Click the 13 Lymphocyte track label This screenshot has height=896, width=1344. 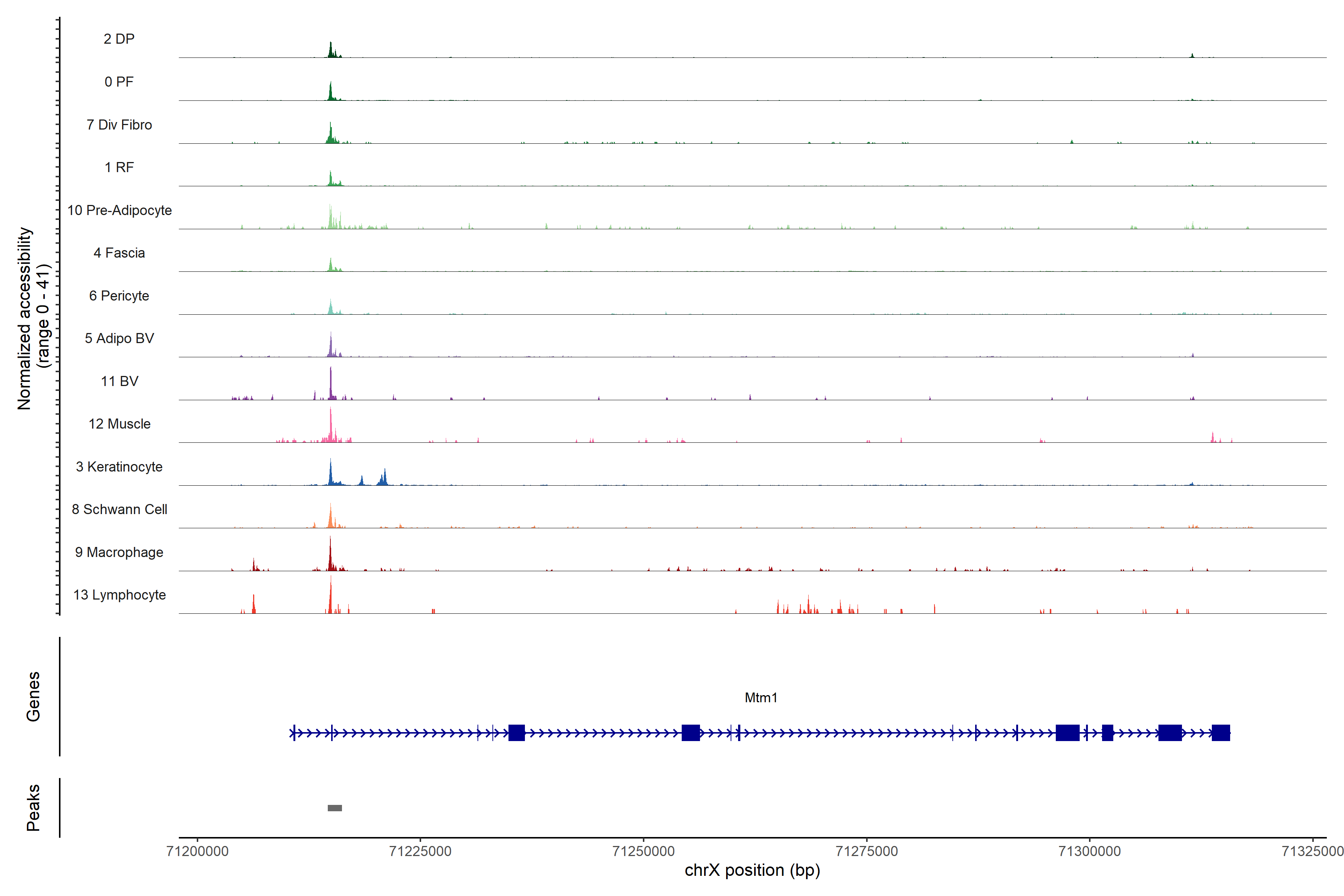pyautogui.click(x=119, y=595)
